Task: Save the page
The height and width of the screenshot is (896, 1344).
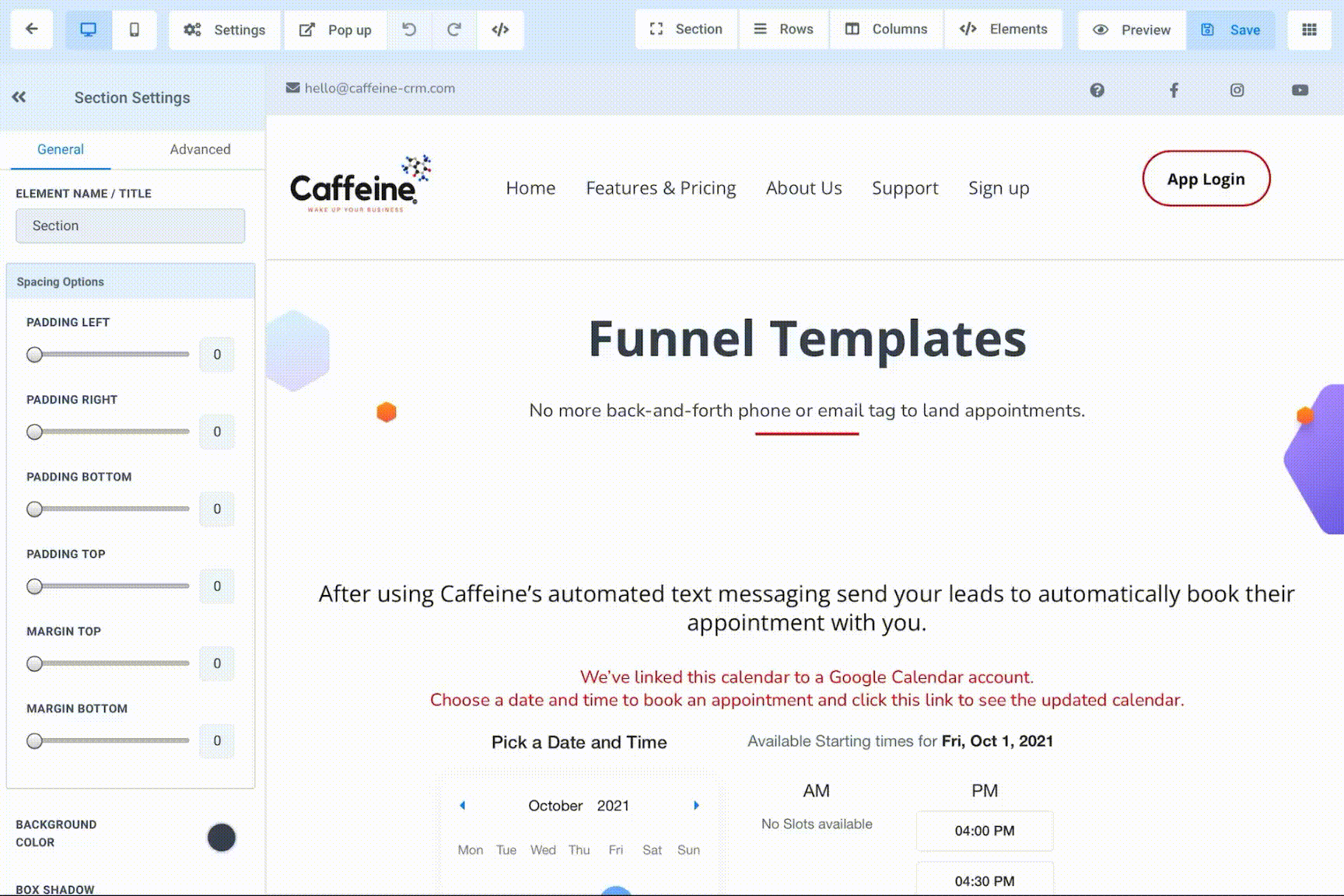Action: [1230, 30]
